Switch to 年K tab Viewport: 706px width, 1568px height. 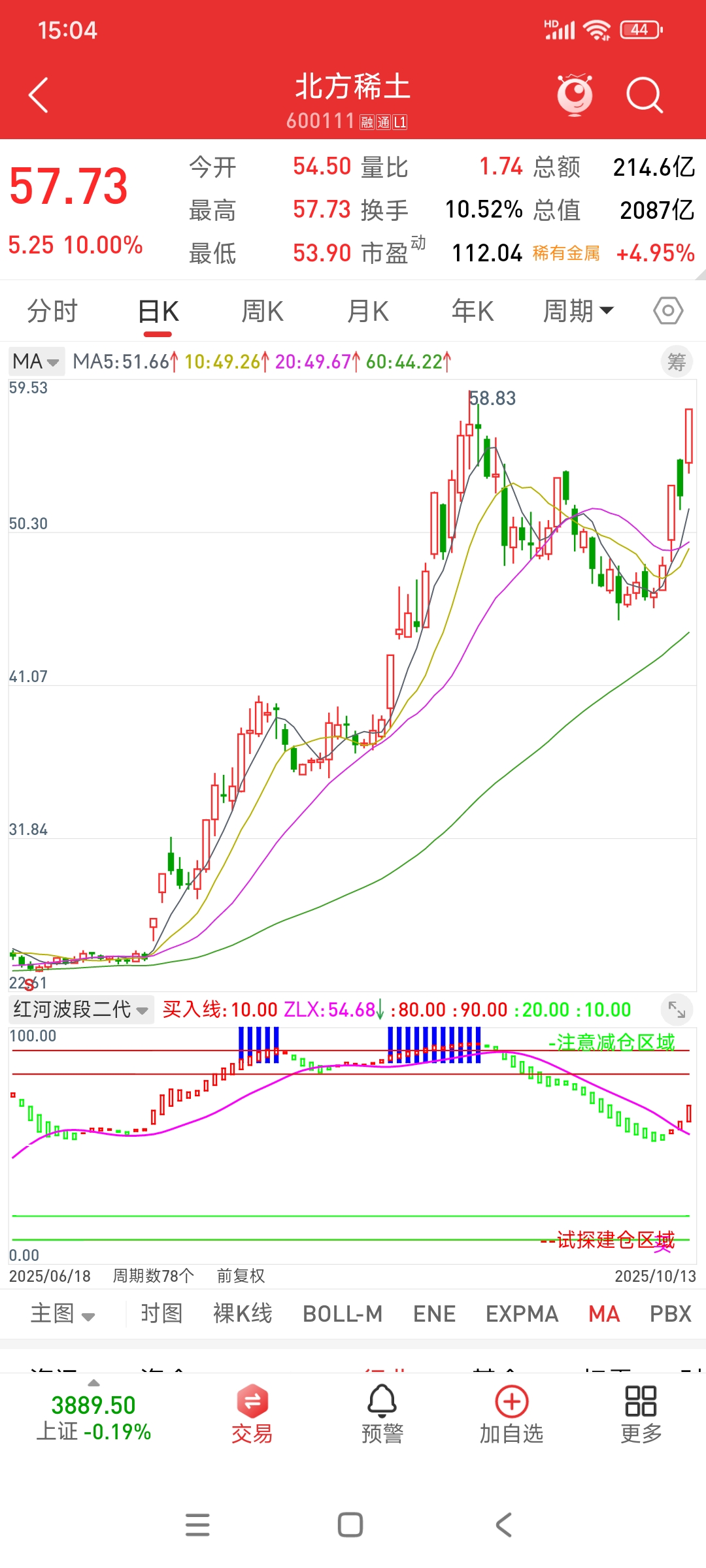pos(473,311)
